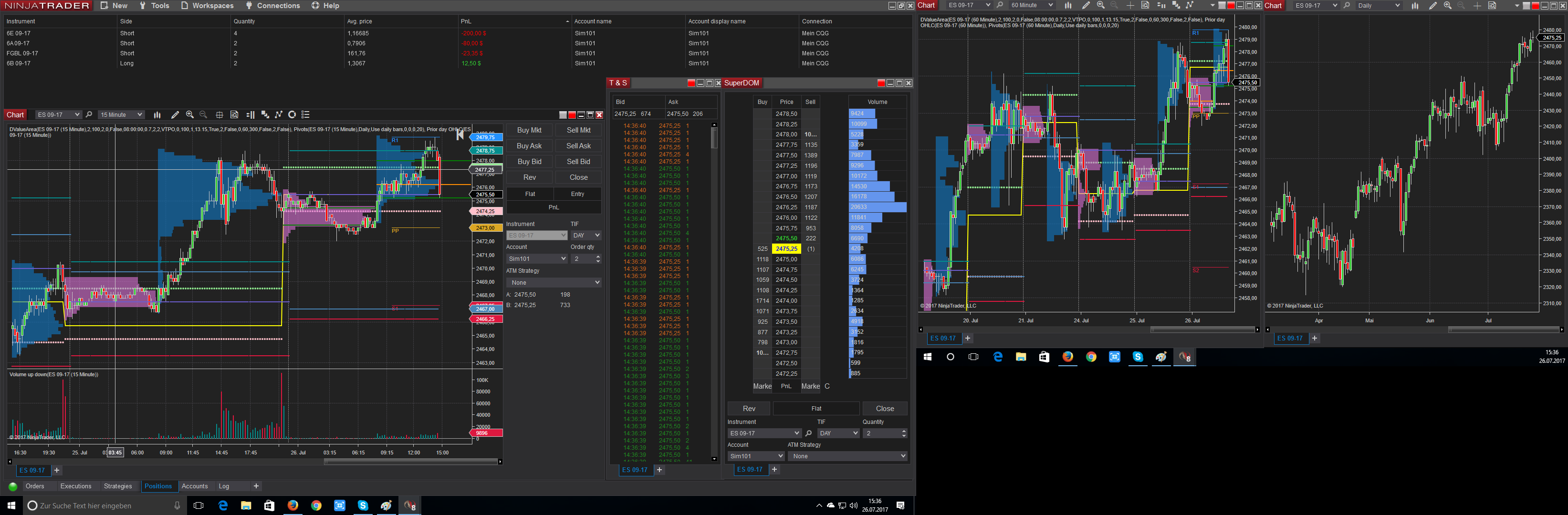Viewport: 1568px width, 515px height.
Task: Click the green connection status indicator
Action: click(13, 486)
